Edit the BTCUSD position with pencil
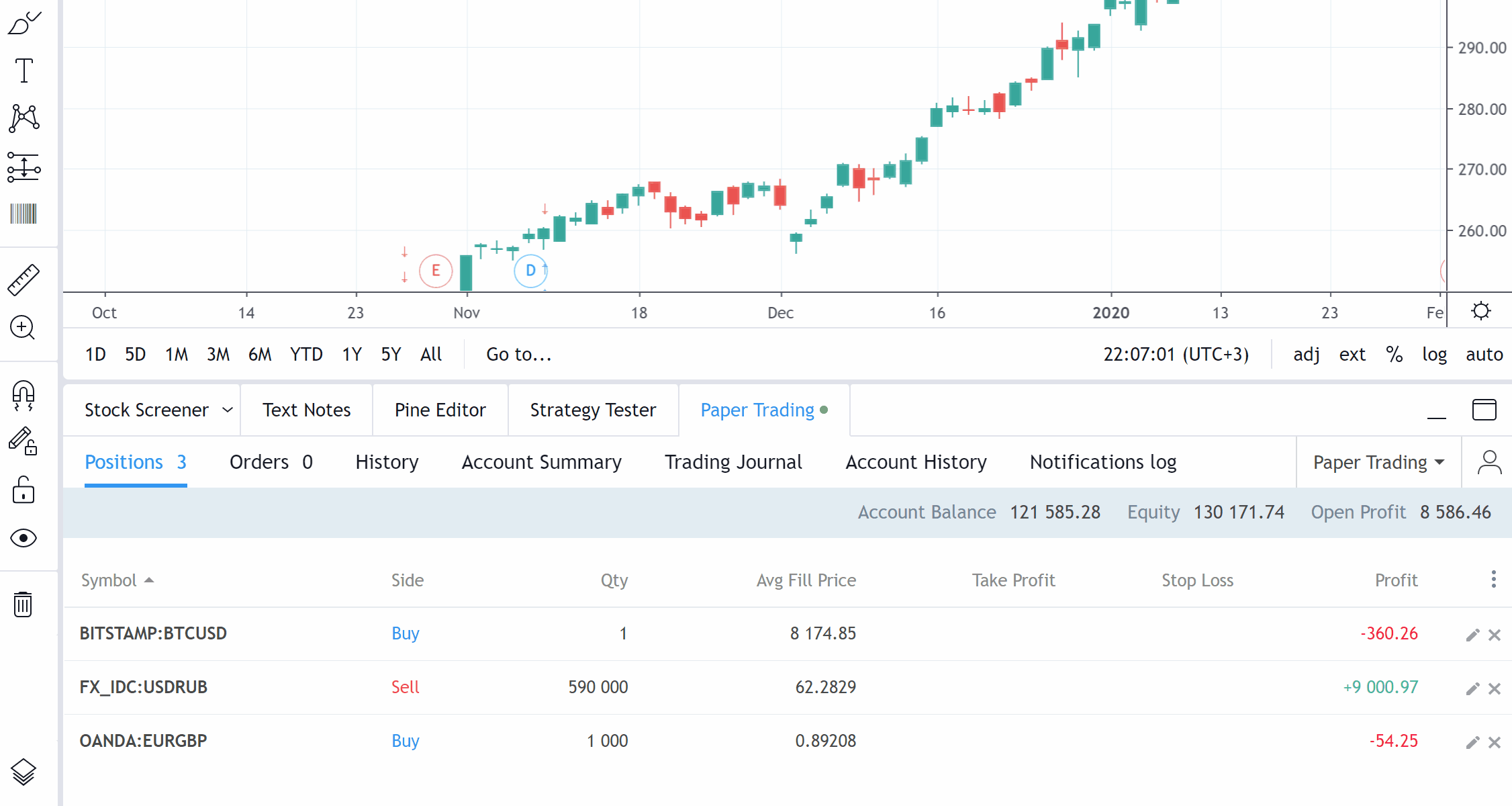This screenshot has width=1512, height=806. (1472, 635)
